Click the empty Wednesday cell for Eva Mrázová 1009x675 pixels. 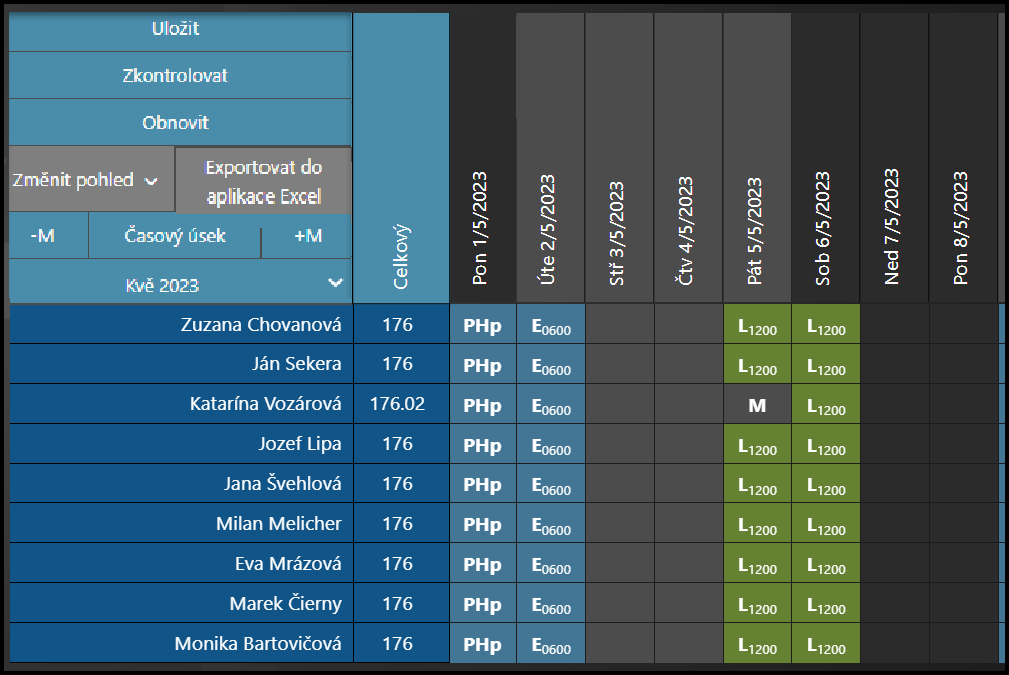point(619,564)
